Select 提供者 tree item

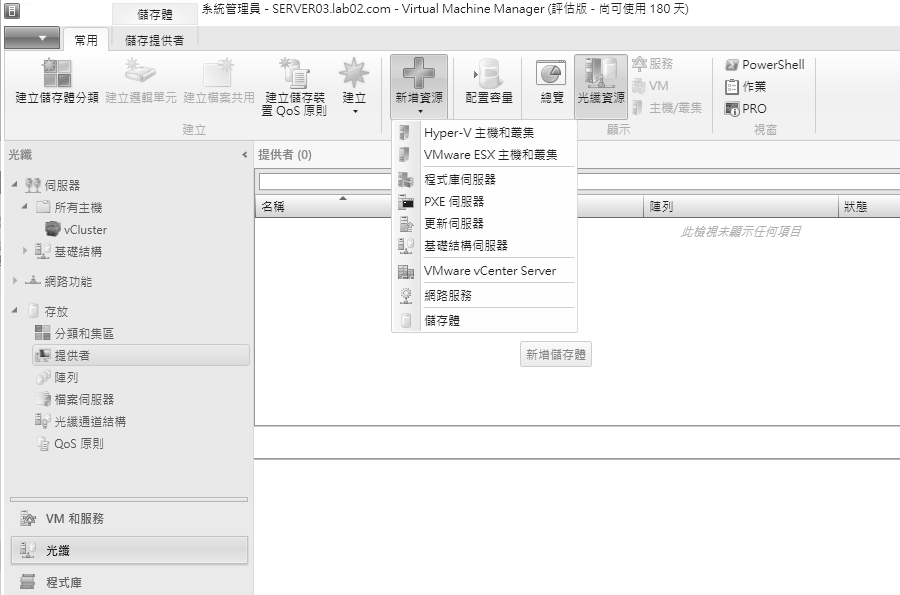pyautogui.click(x=141, y=355)
